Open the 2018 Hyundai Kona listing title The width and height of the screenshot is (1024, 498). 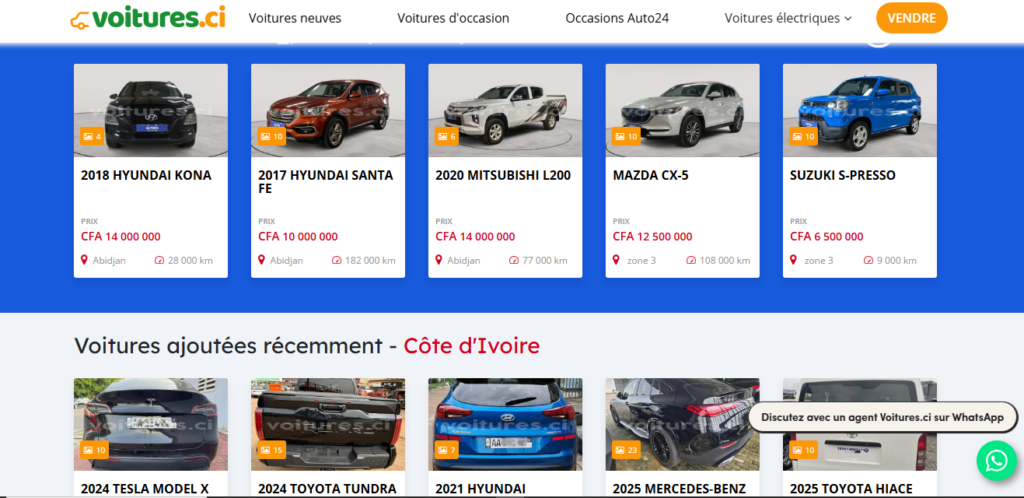146,175
